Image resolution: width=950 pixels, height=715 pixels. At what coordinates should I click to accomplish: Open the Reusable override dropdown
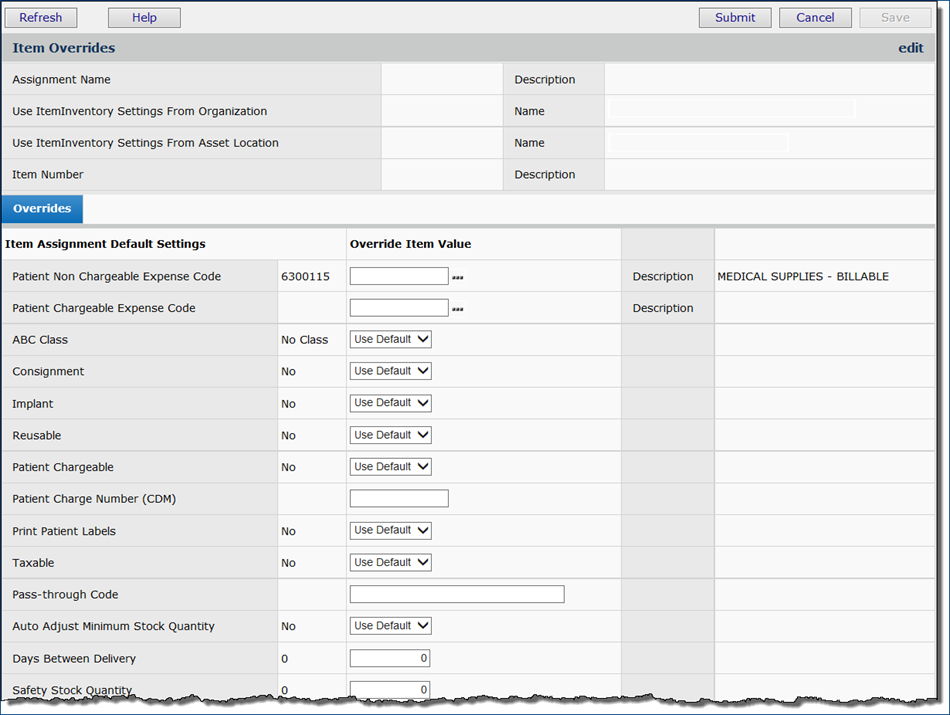tap(390, 435)
